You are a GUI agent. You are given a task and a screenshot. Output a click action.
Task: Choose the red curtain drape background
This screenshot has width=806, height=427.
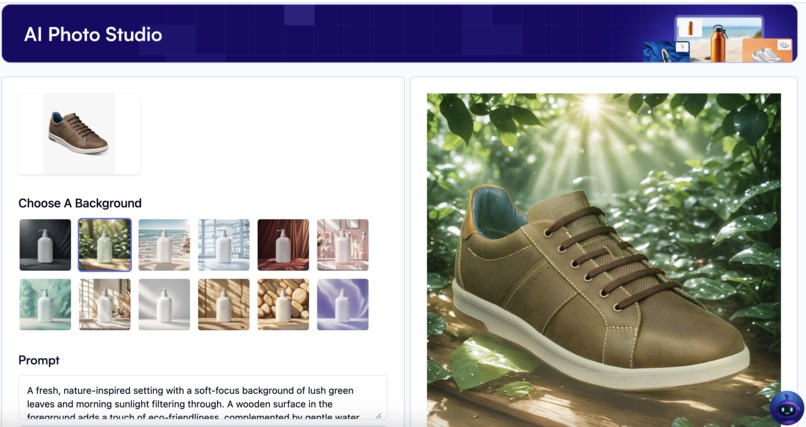click(x=283, y=245)
